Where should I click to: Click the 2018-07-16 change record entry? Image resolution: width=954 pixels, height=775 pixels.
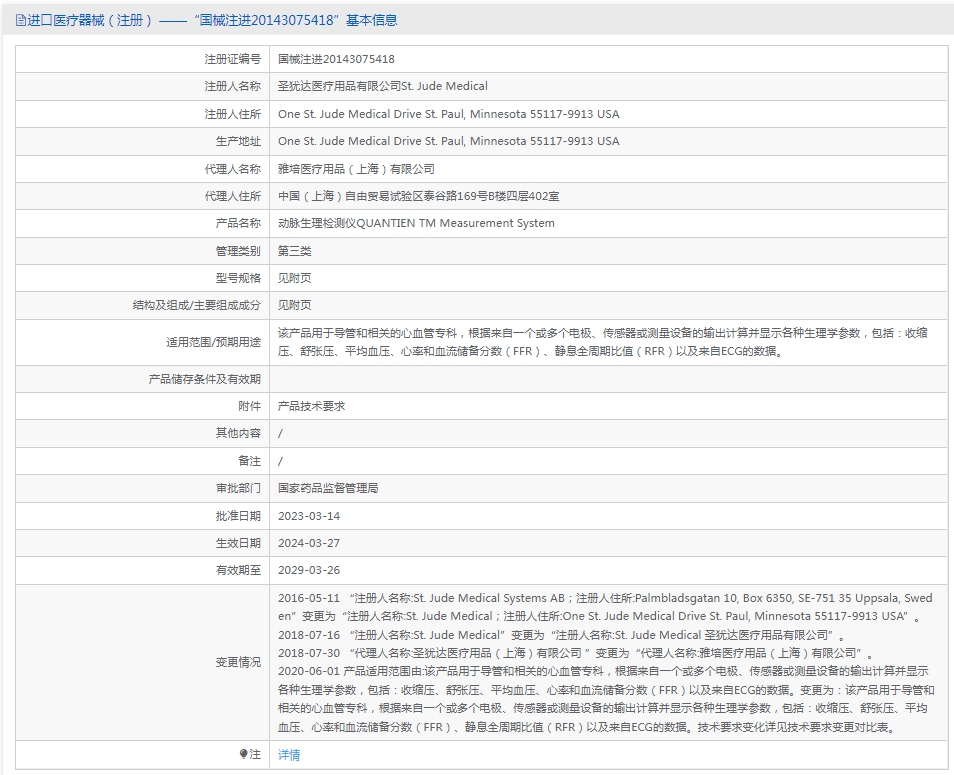(x=562, y=635)
